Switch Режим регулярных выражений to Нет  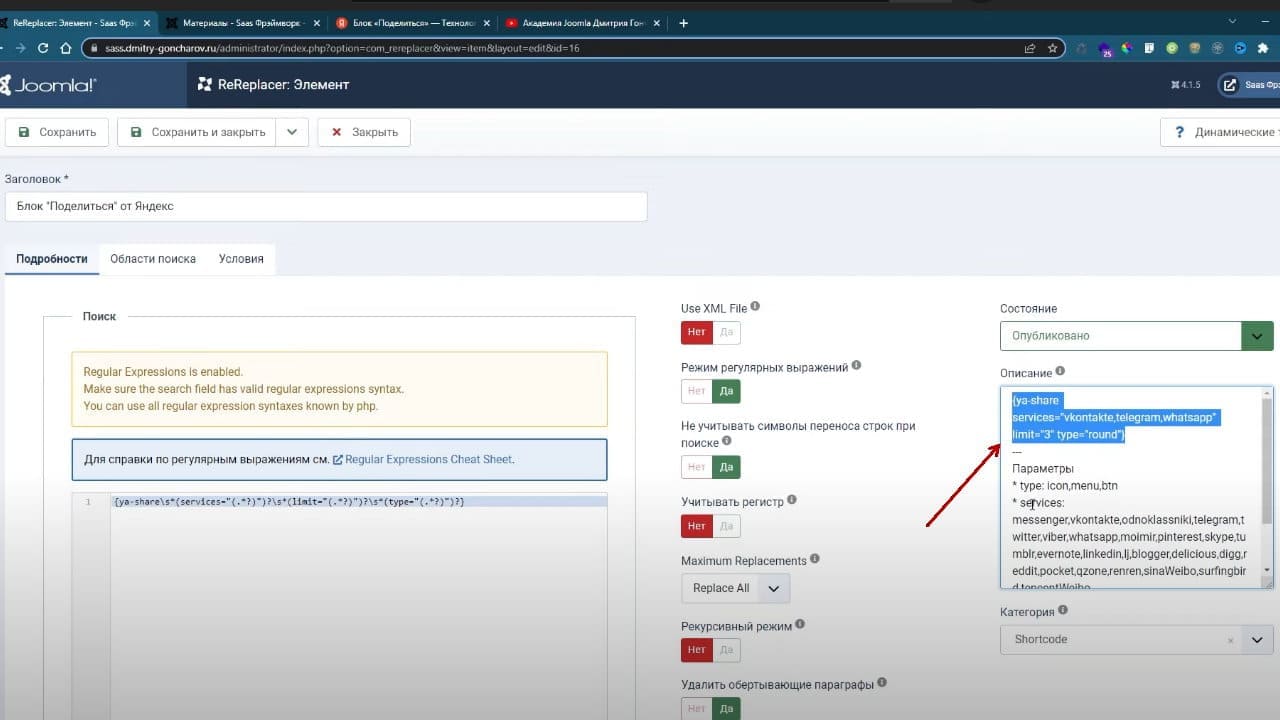tap(696, 391)
